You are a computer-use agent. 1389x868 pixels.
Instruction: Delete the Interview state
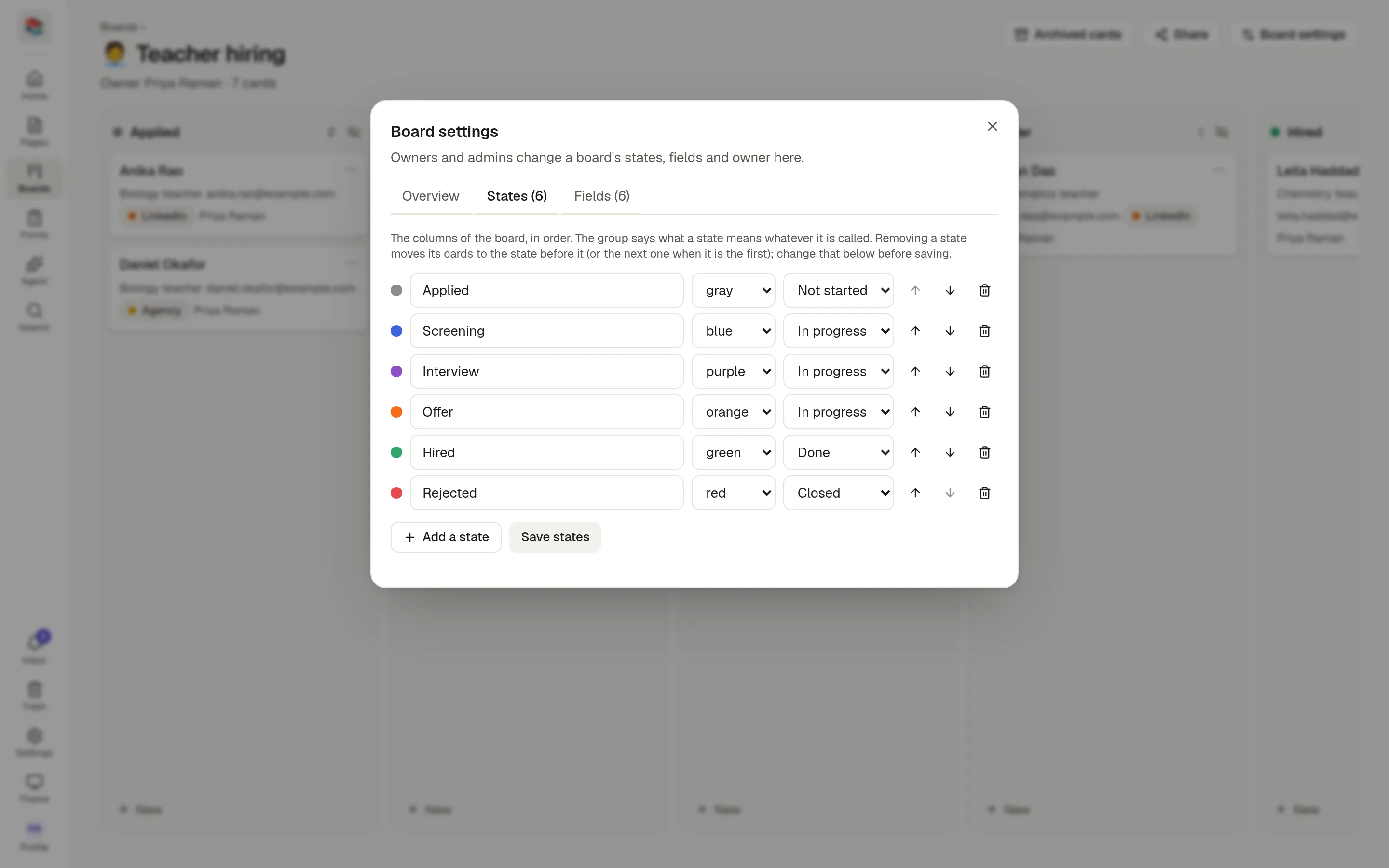pos(984,371)
